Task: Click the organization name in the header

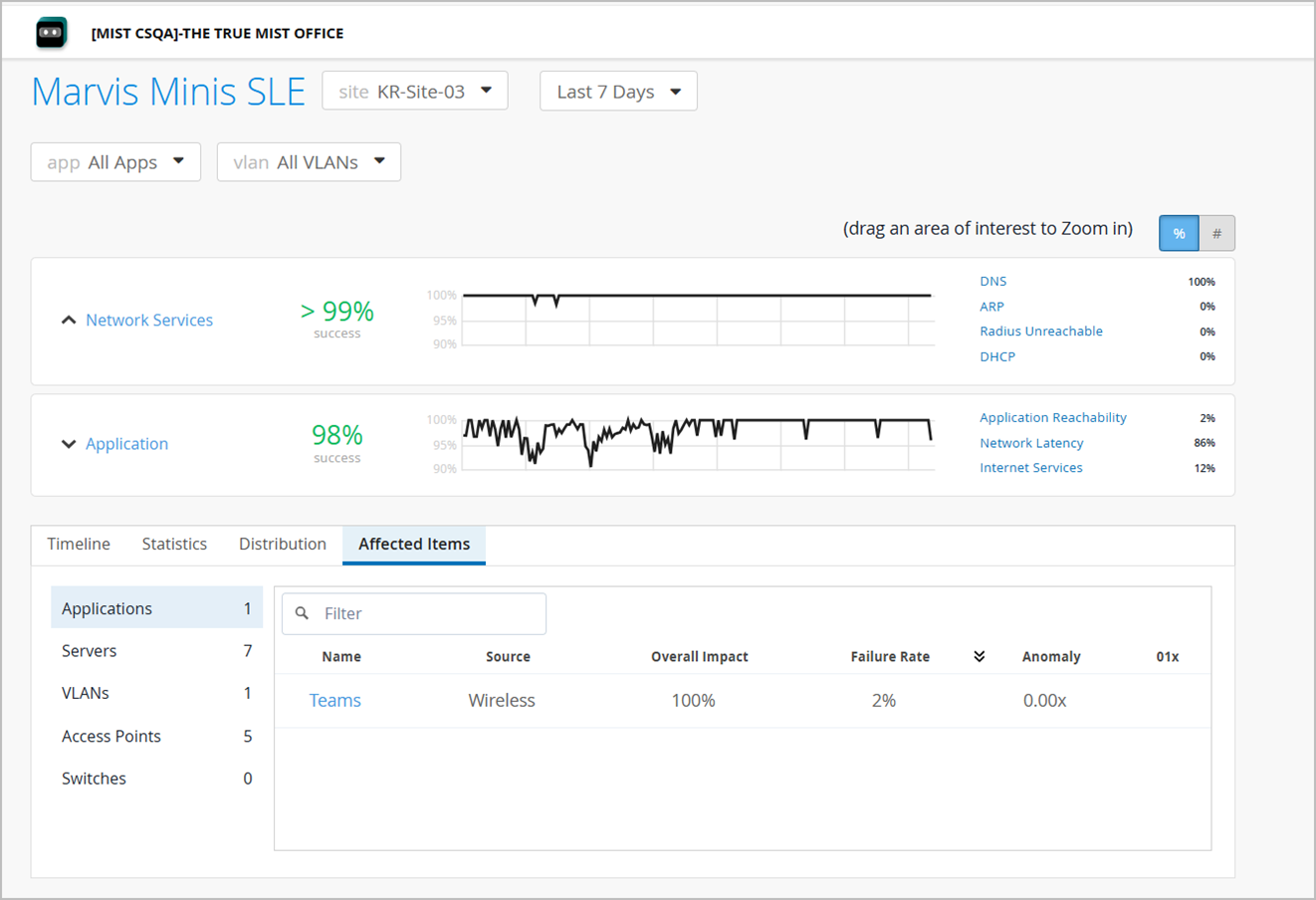Action: pyautogui.click(x=217, y=33)
